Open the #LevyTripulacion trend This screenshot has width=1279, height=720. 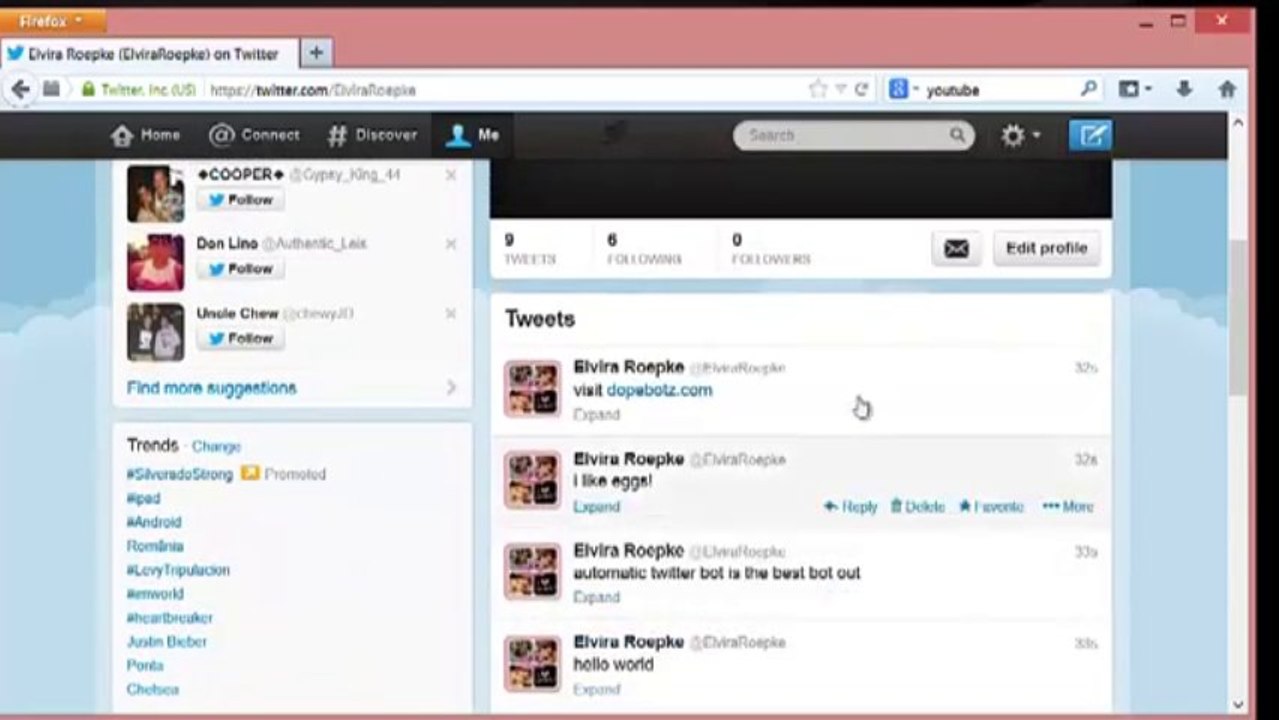[x=178, y=570]
